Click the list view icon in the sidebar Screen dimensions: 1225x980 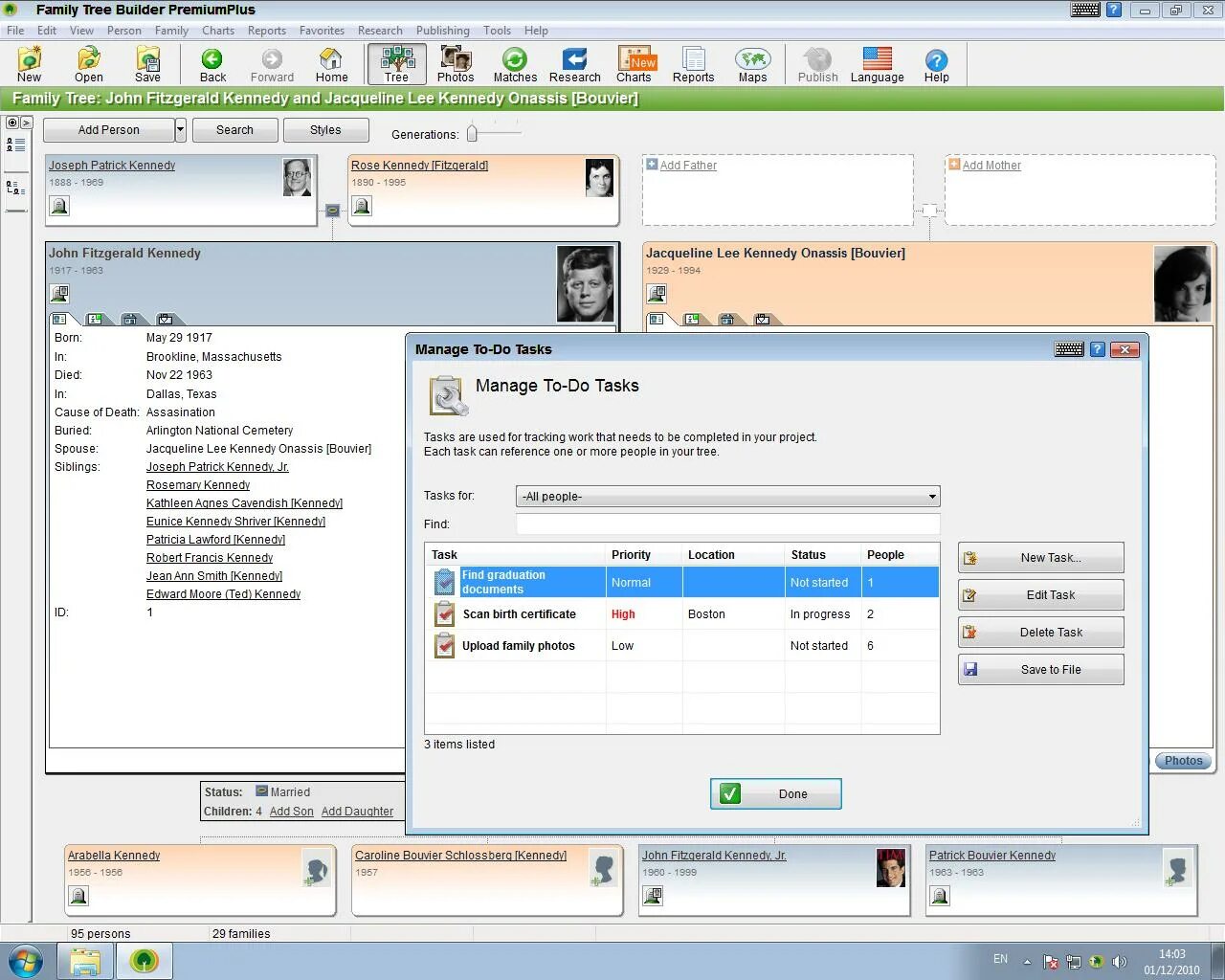coord(15,145)
